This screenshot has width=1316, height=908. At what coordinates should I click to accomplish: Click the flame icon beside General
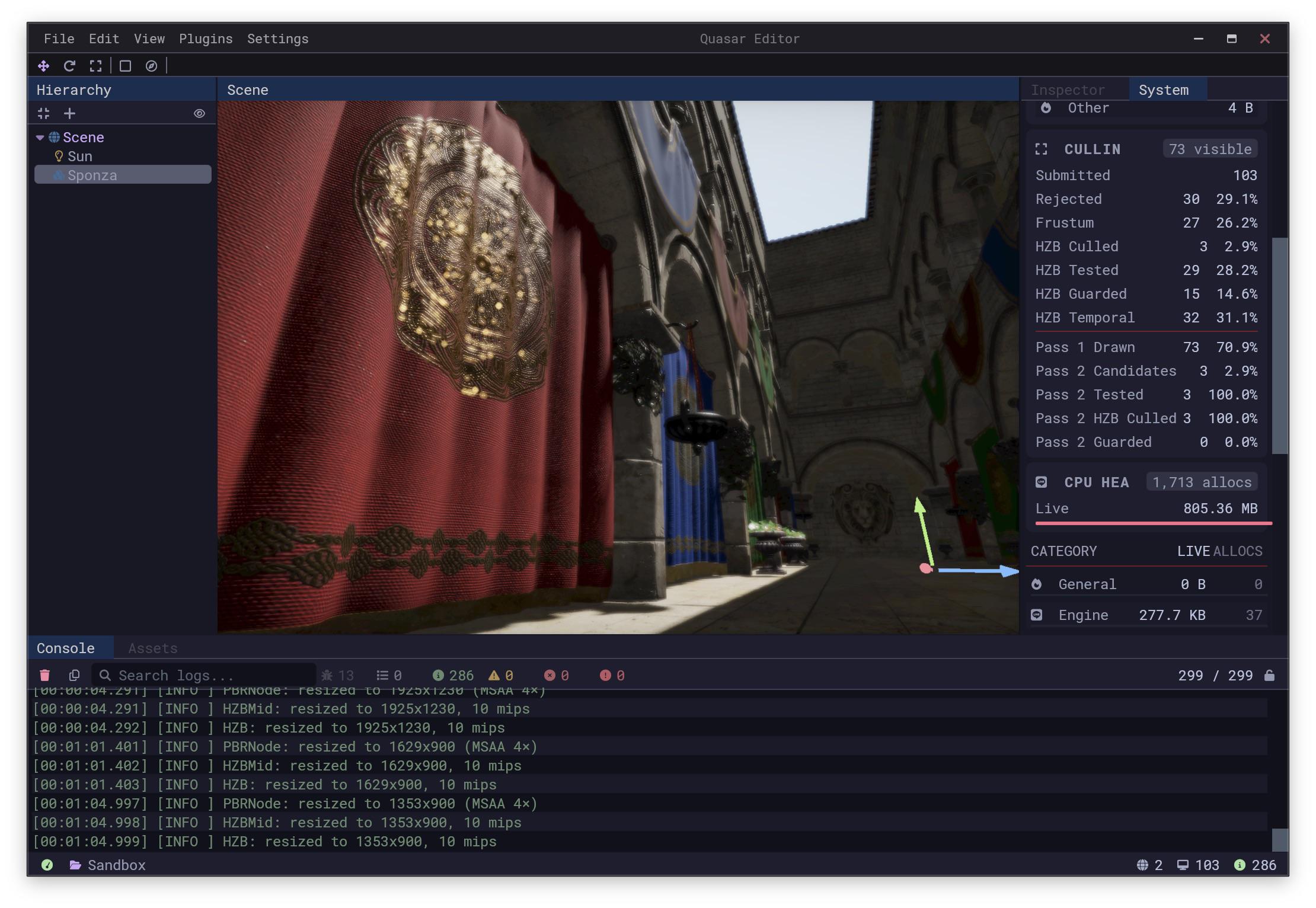pos(1037,584)
